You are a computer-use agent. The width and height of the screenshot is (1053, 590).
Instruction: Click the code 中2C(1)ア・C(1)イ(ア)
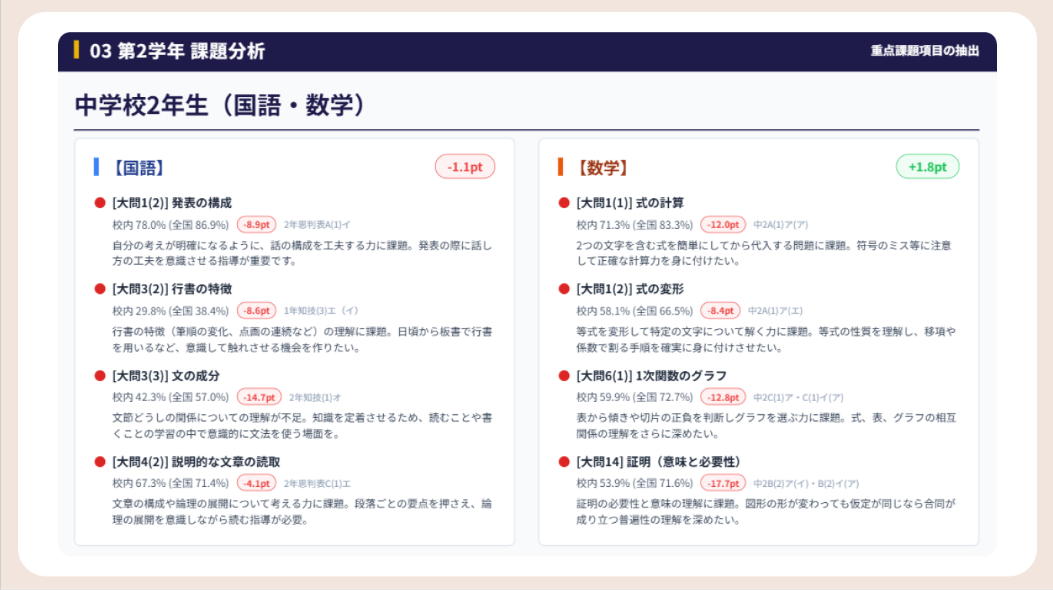[798, 397]
